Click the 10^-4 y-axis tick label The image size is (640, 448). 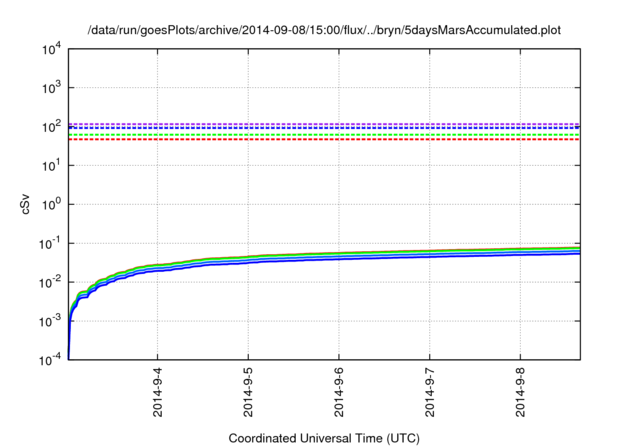pyautogui.click(x=50, y=360)
